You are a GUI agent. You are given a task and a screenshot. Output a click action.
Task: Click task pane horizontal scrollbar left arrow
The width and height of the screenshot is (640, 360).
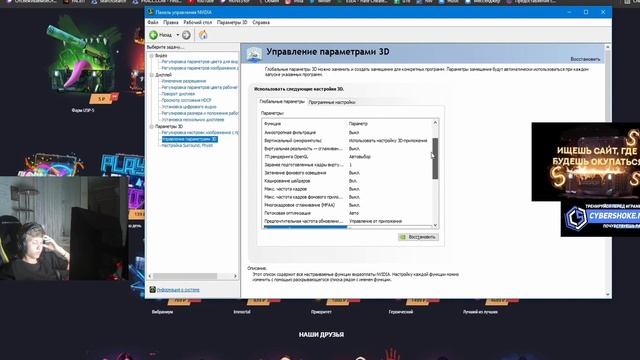150,276
